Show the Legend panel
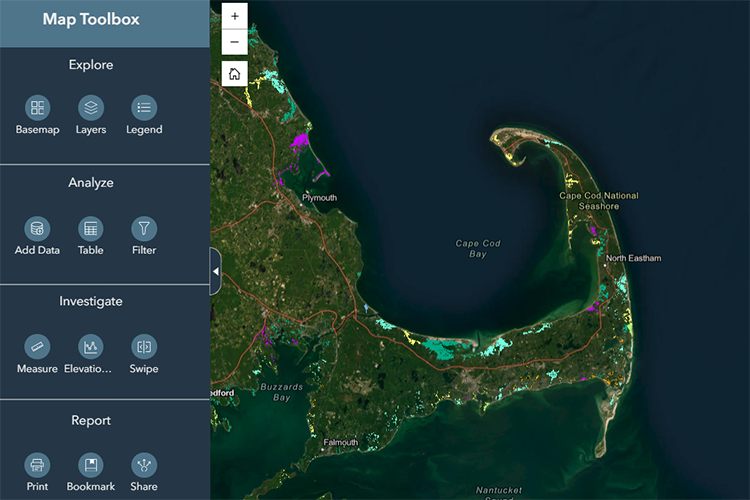Viewport: 750px width, 500px height. 144,108
